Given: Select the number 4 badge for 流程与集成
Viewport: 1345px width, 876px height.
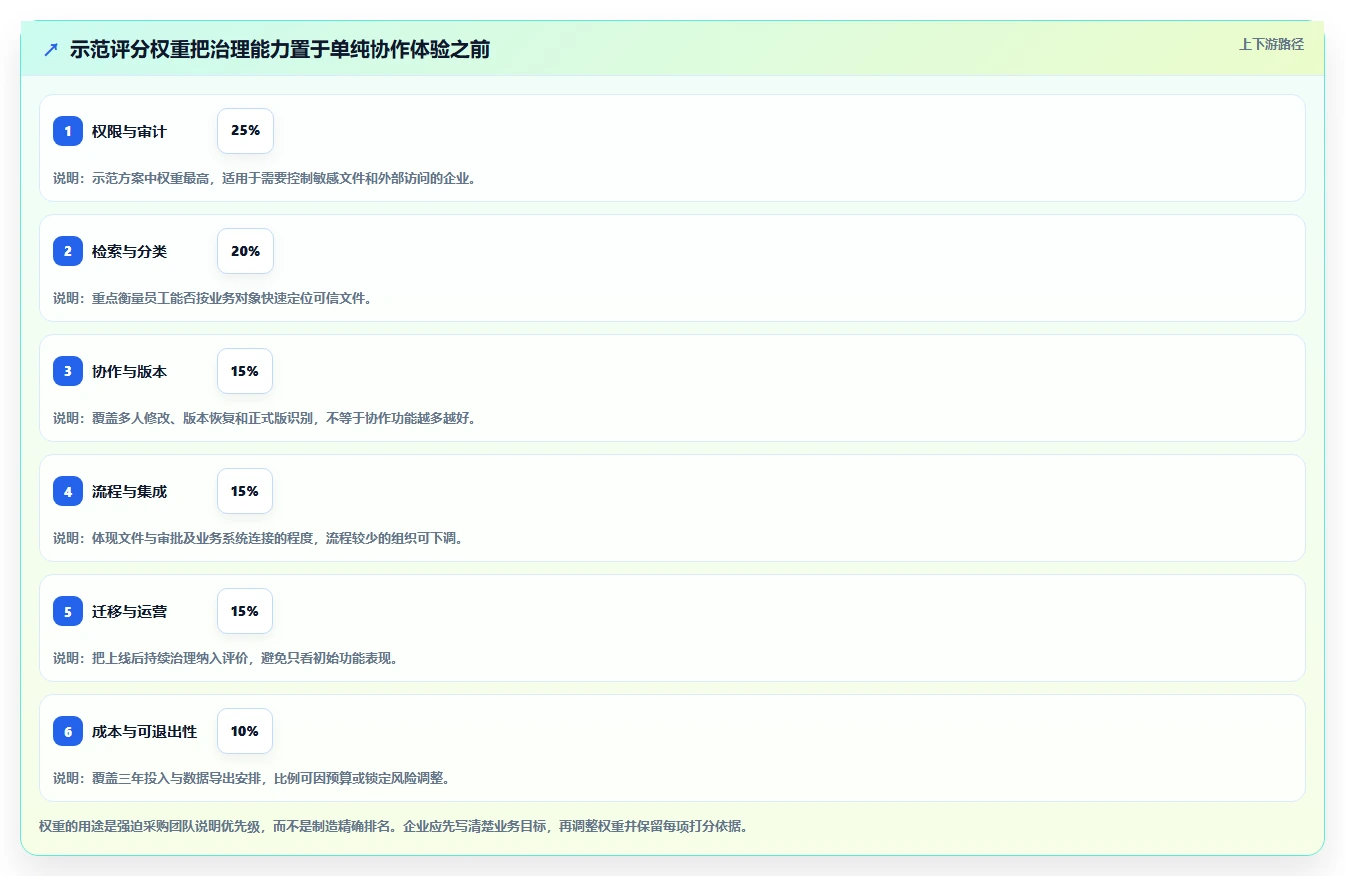Looking at the screenshot, I should pyautogui.click(x=68, y=491).
